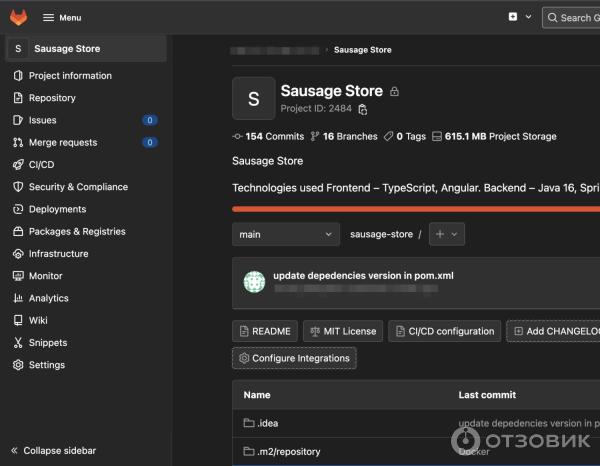Screen dimensions: 600x466
Task: Open the hamburger Menu
Action: [x=62, y=18]
